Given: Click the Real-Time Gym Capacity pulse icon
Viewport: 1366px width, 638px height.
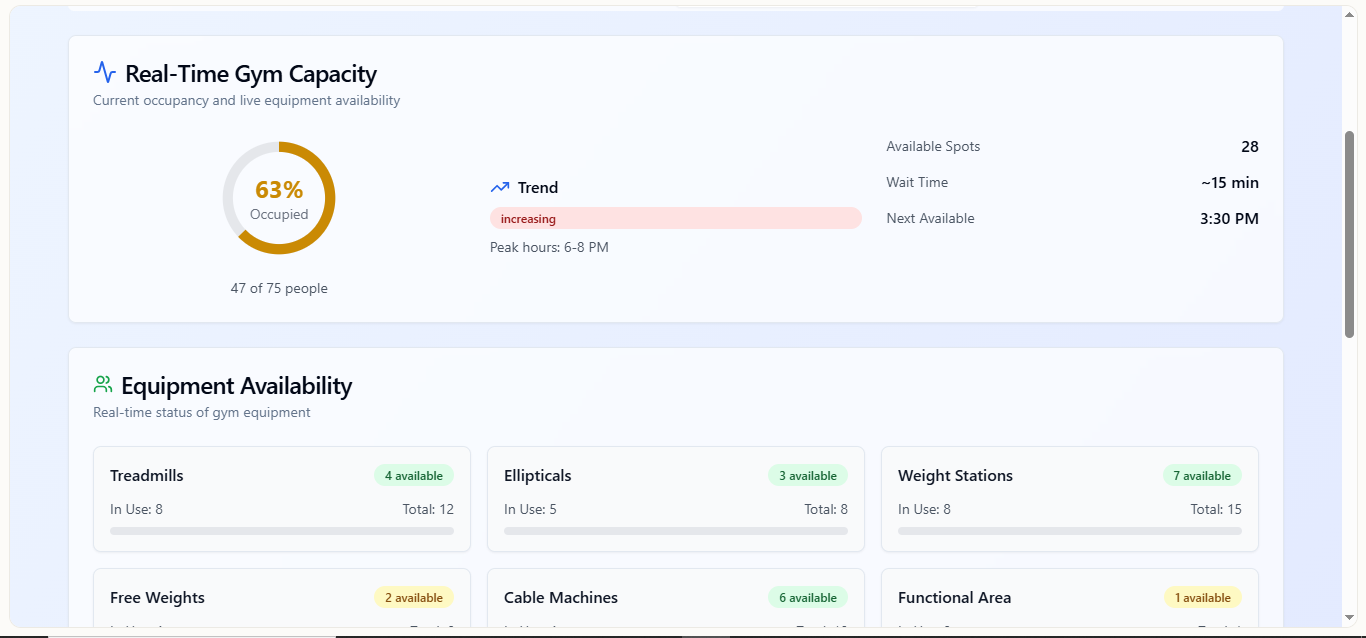Looking at the screenshot, I should [x=105, y=73].
